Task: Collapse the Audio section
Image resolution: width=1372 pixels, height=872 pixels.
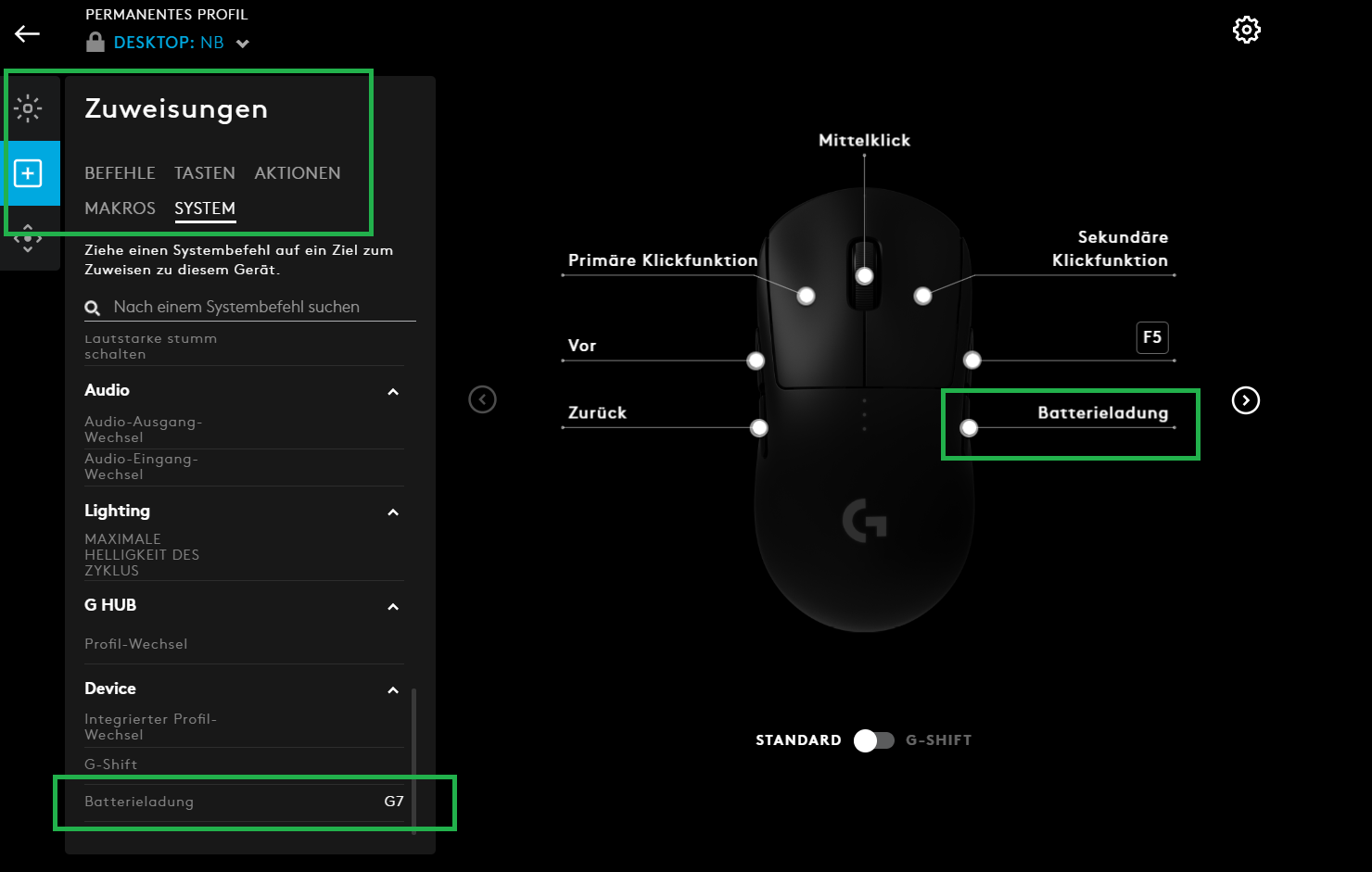Action: point(393,392)
